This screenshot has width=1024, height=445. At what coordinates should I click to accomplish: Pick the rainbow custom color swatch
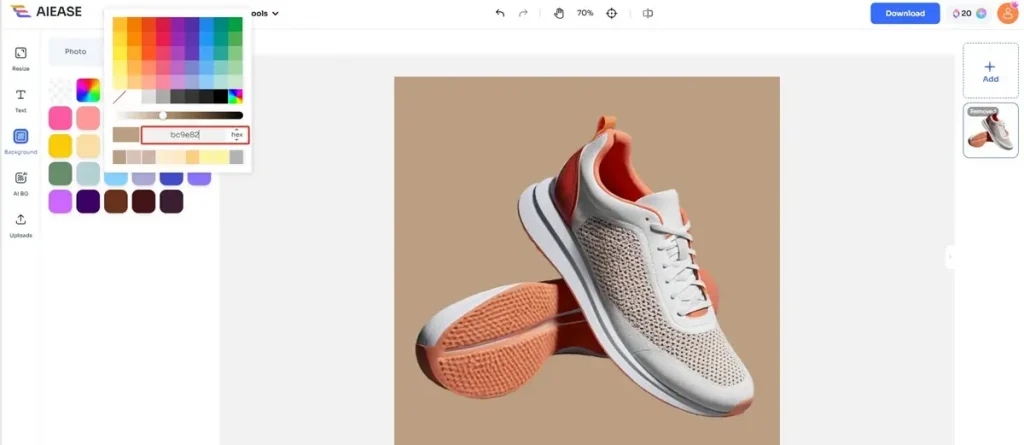[88, 90]
